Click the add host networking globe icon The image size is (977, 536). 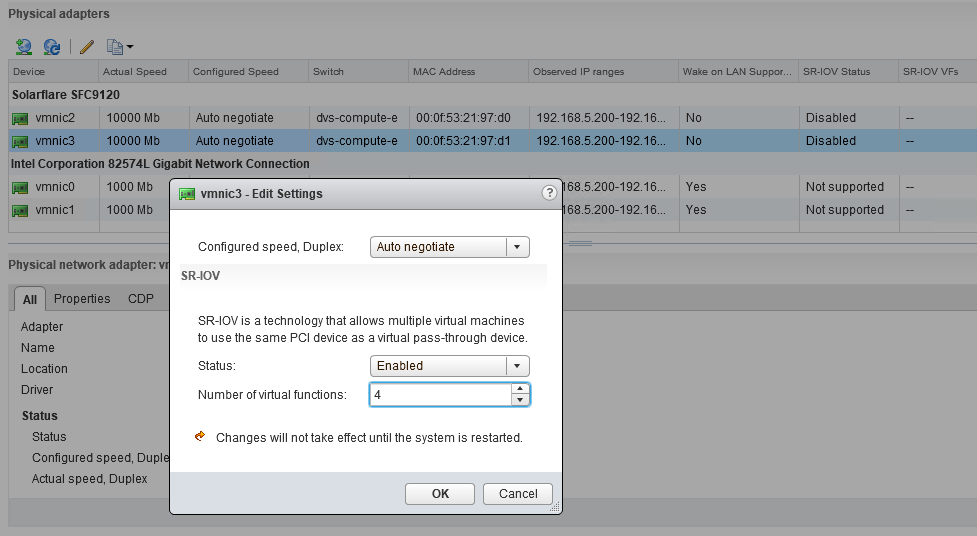point(24,47)
